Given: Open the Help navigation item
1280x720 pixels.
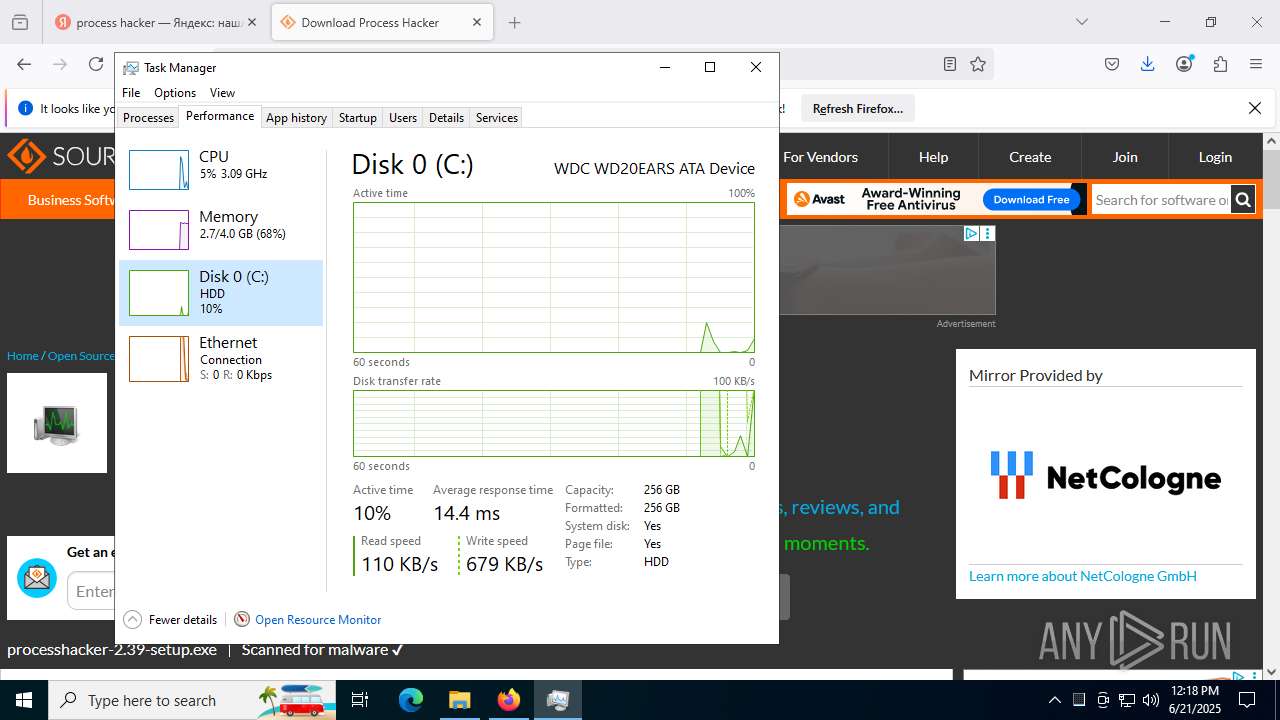Looking at the screenshot, I should click(x=933, y=157).
